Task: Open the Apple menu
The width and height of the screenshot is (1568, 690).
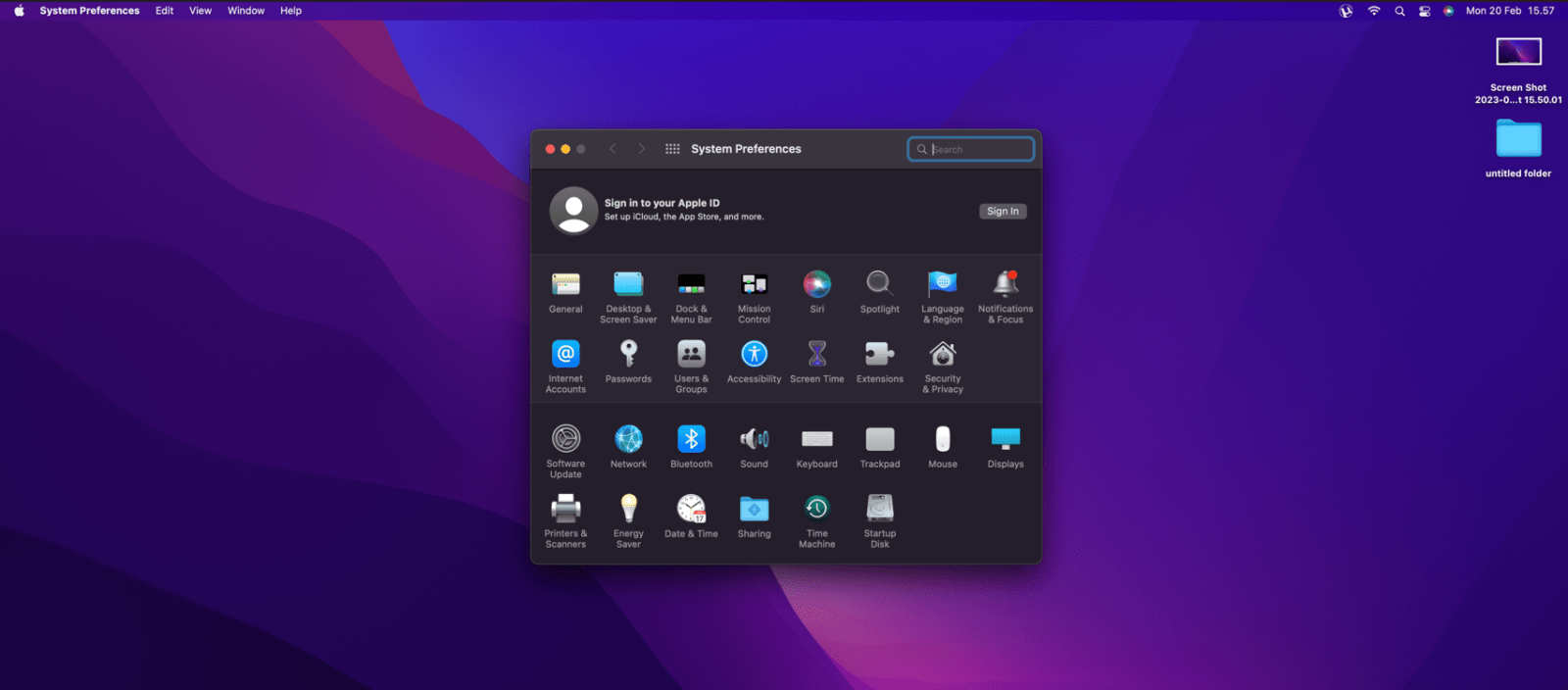Action: click(x=19, y=11)
